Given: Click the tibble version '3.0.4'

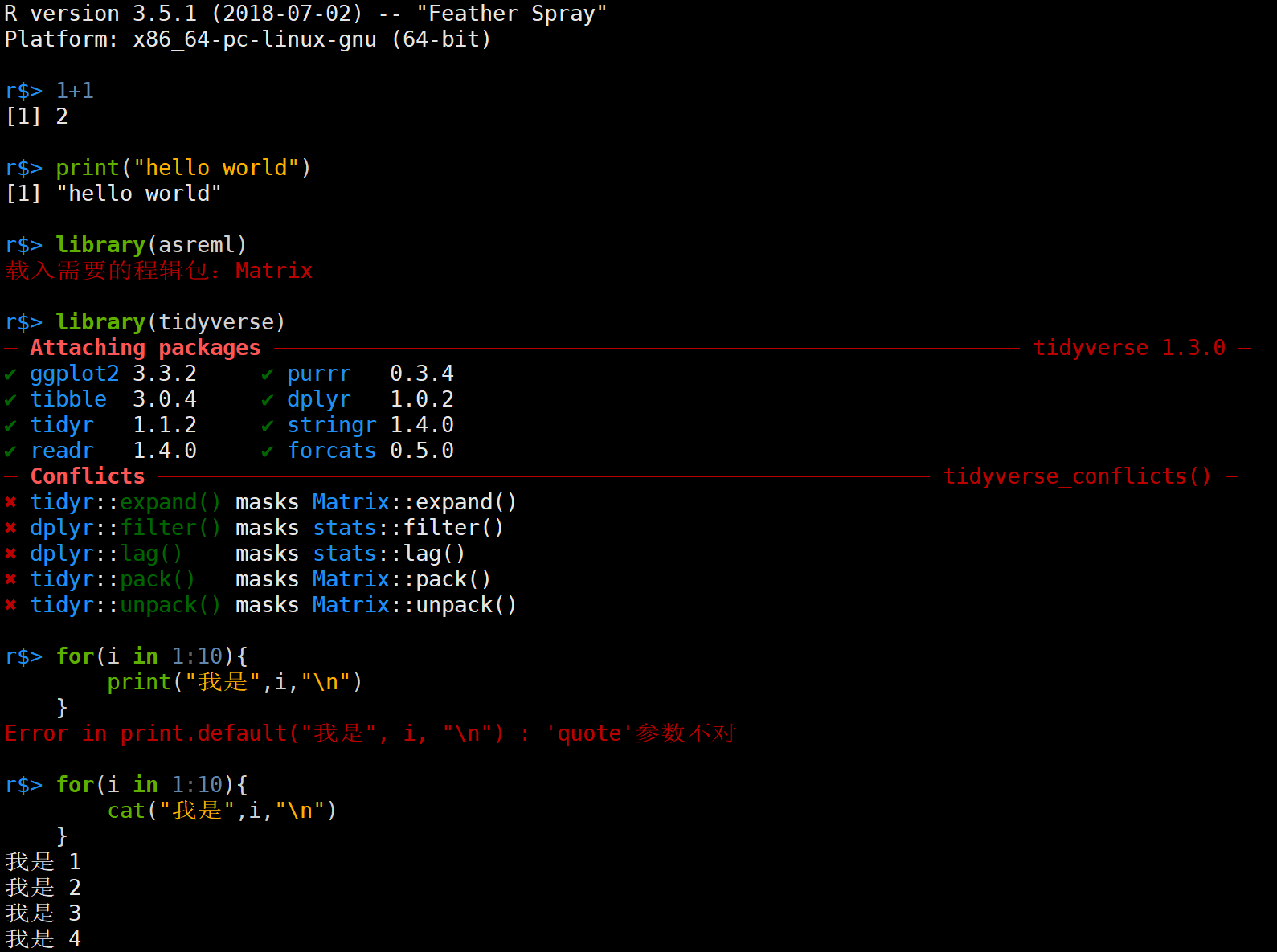Looking at the screenshot, I should point(165,399).
